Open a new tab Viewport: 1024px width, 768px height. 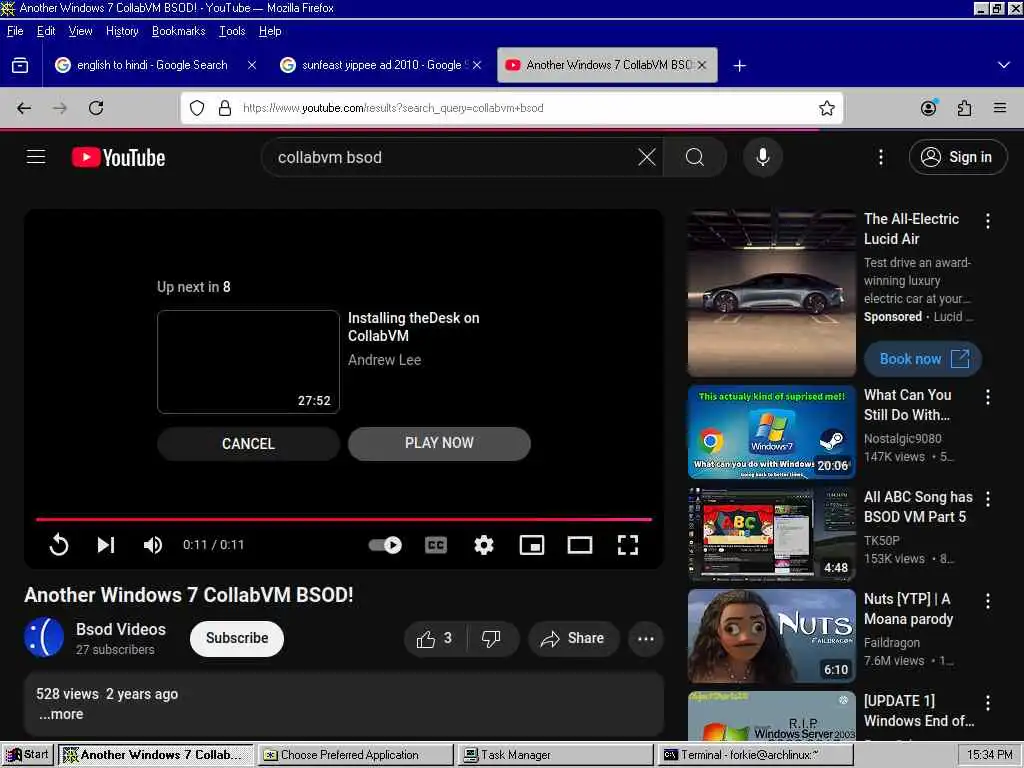coord(739,65)
